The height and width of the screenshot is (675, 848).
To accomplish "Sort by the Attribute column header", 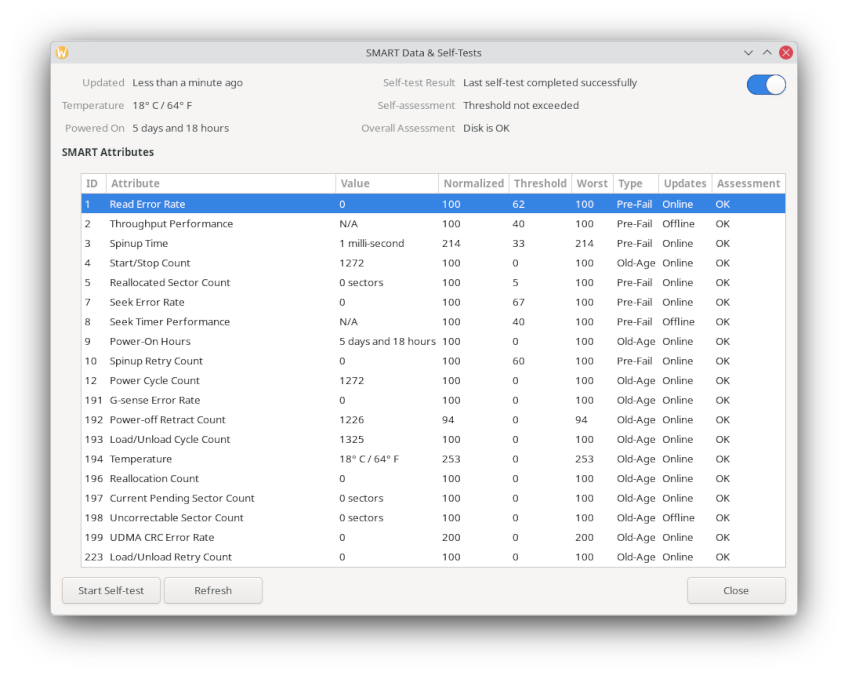I will pyautogui.click(x=220, y=184).
